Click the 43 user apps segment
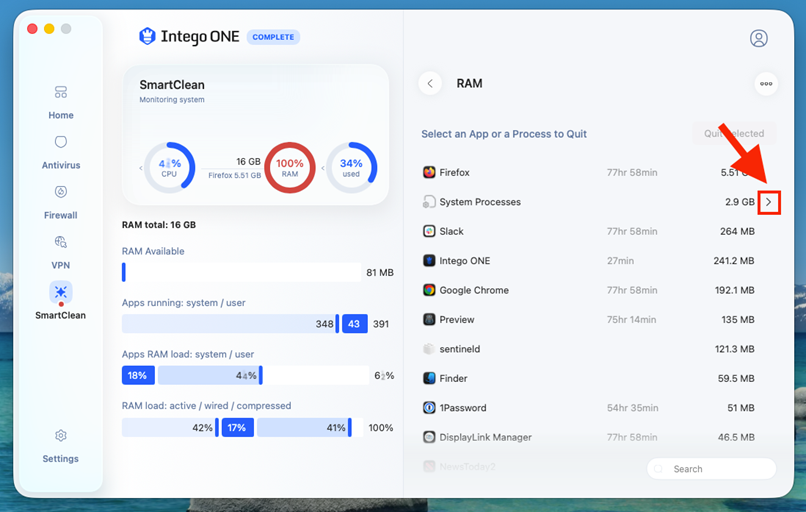The height and width of the screenshot is (512, 806). tap(354, 324)
